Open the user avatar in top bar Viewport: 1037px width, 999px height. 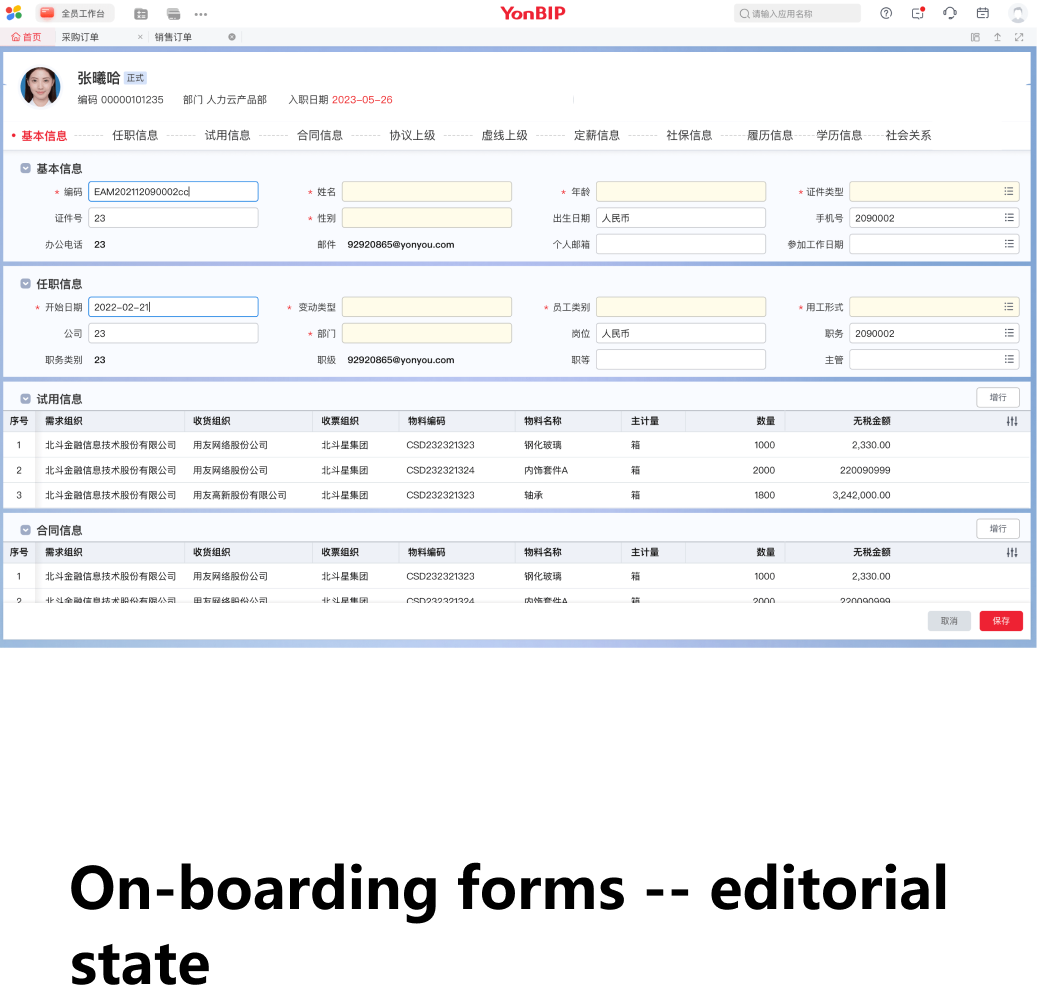(1017, 13)
